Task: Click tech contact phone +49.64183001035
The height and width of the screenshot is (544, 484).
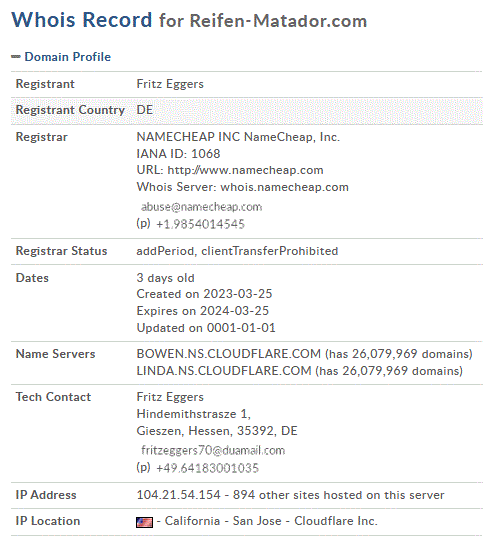Action: (207, 468)
